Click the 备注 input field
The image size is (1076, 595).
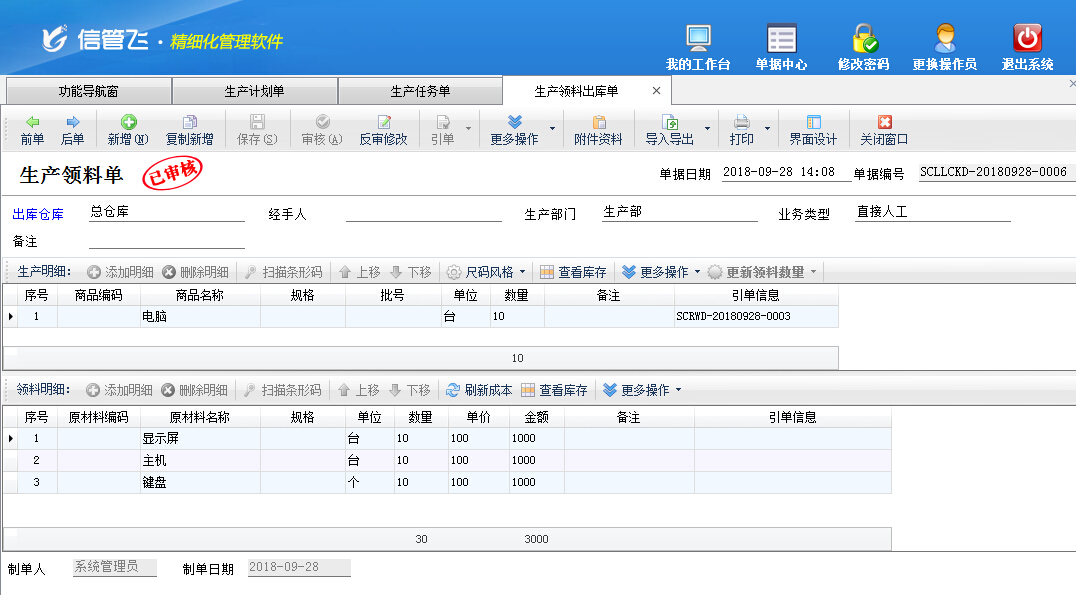(166, 241)
